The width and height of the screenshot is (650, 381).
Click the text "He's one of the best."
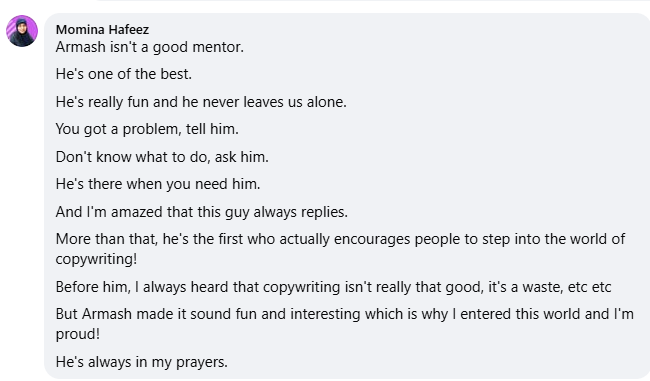coord(124,74)
